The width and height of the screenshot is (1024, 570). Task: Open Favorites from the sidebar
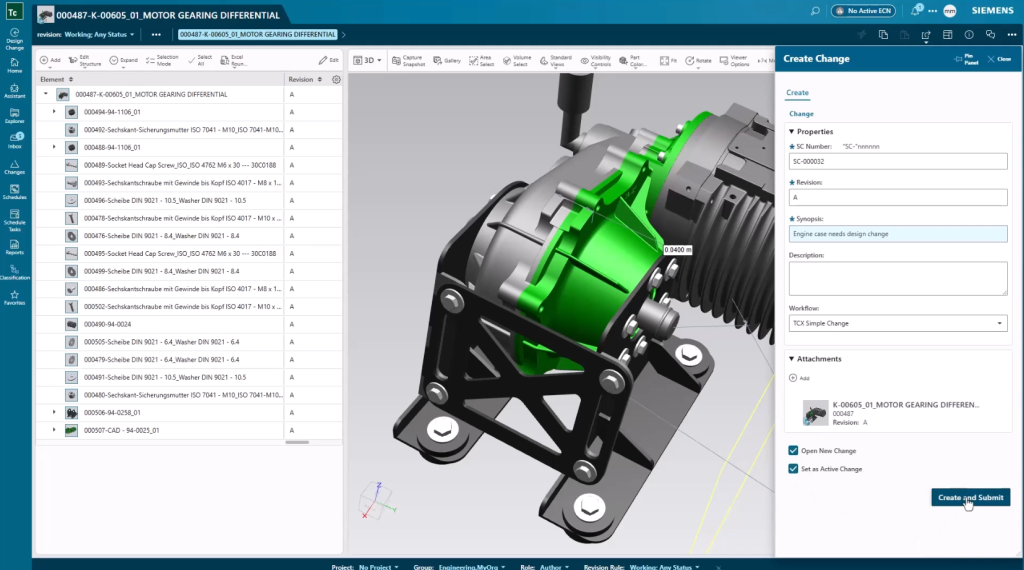point(14,298)
